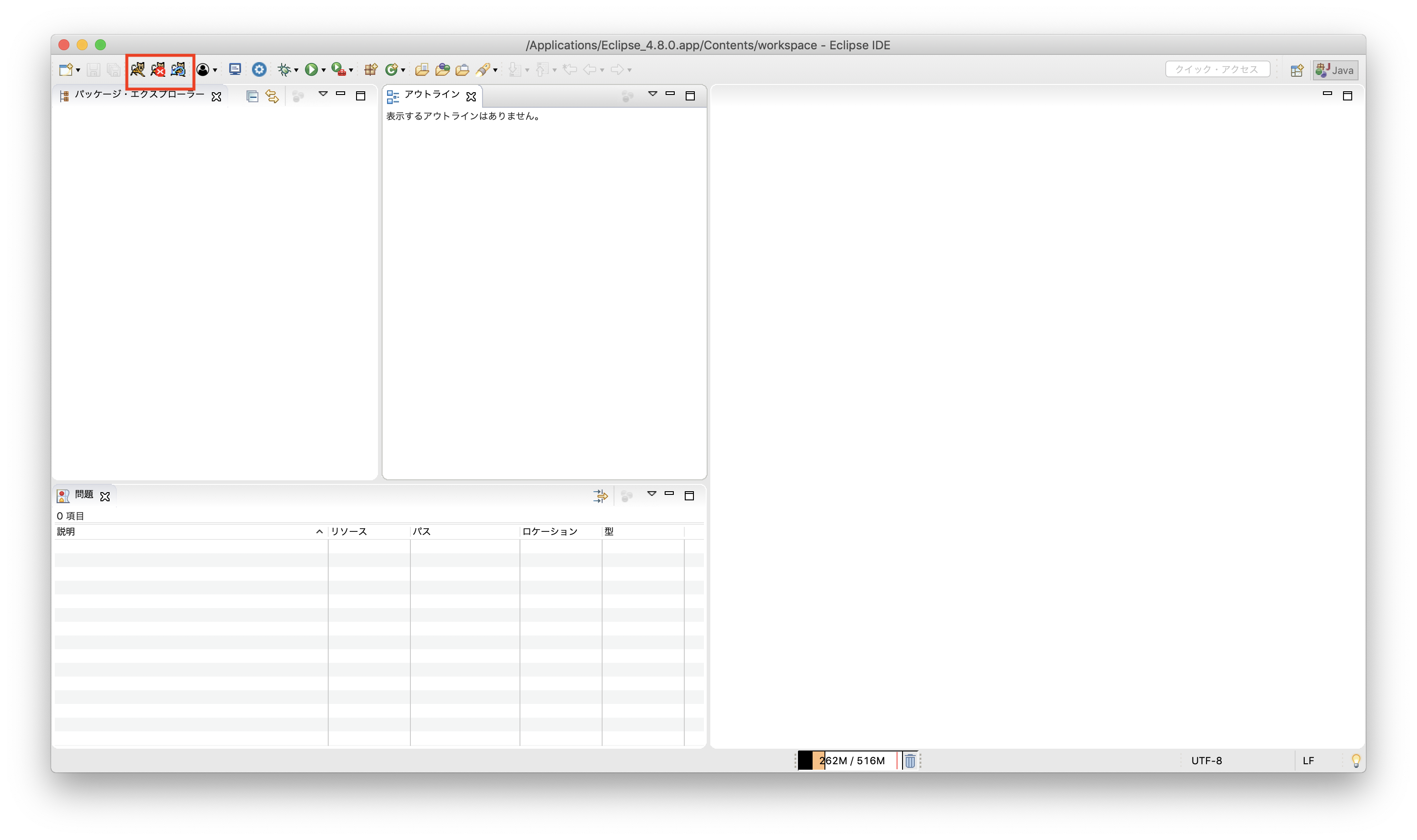
Task: Sort Problems by Description column header
Action: click(x=191, y=531)
